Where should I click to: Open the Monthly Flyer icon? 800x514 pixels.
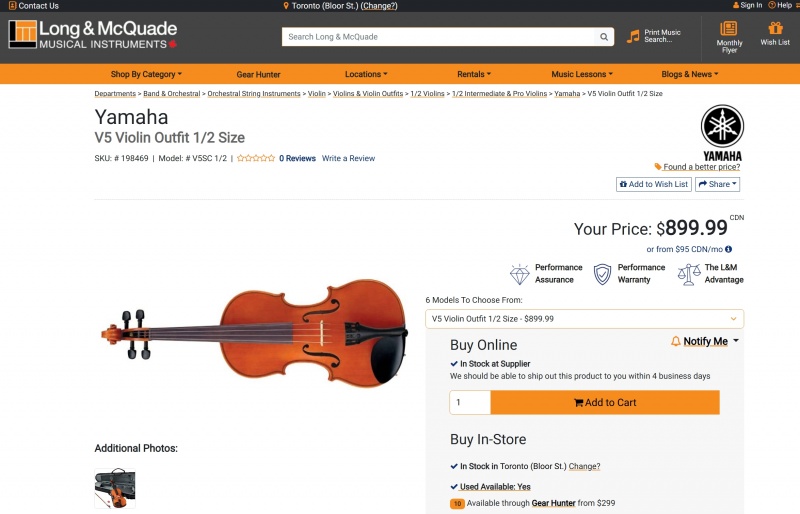coord(729,29)
